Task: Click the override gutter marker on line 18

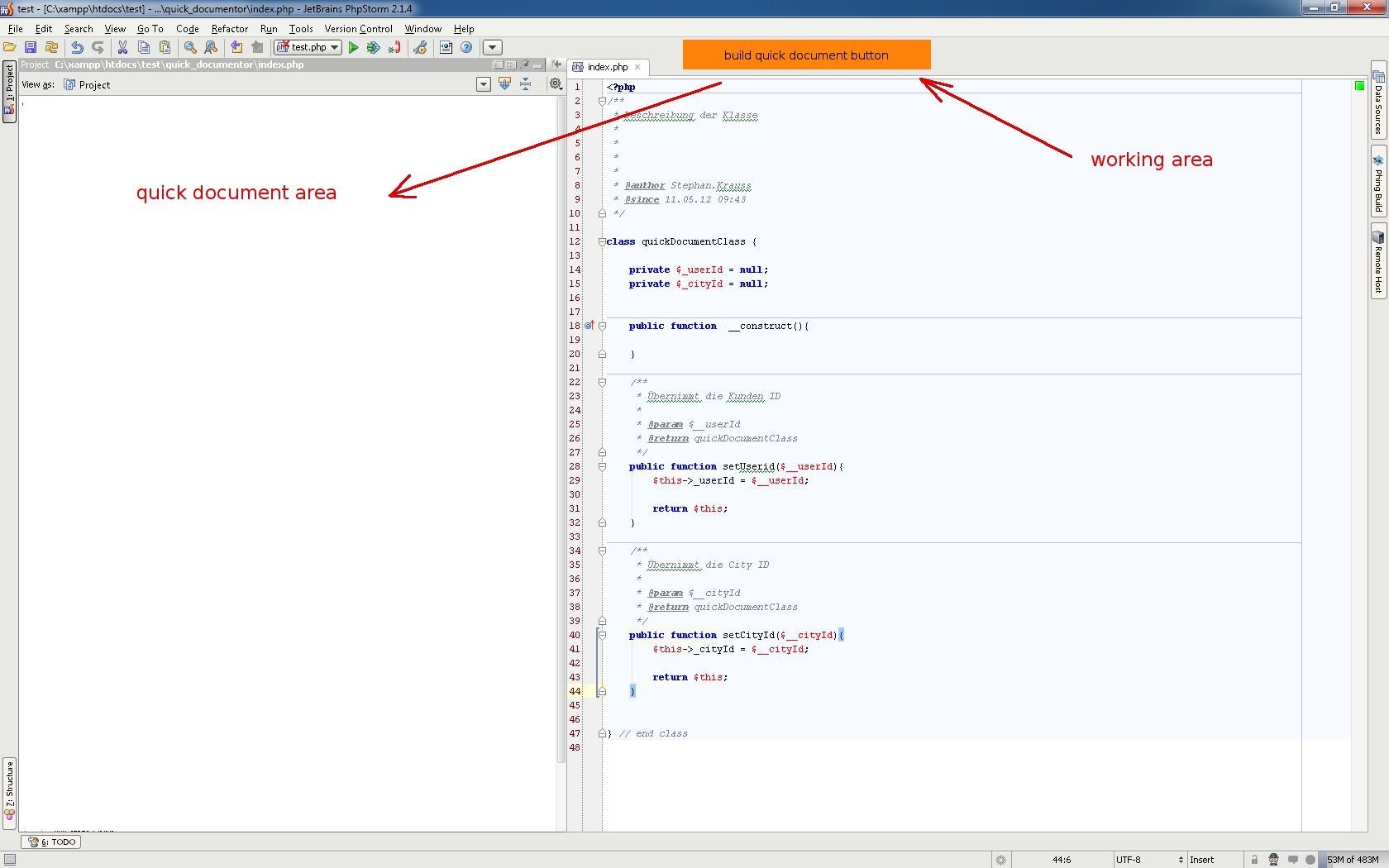Action: [x=589, y=326]
